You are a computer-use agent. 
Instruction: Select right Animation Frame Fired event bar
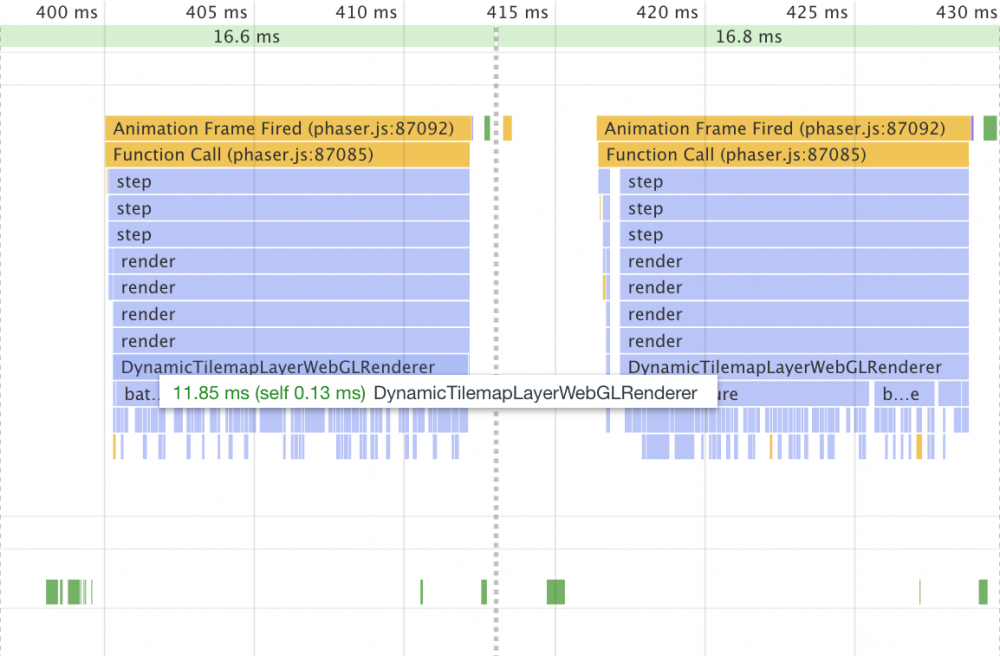coord(784,128)
